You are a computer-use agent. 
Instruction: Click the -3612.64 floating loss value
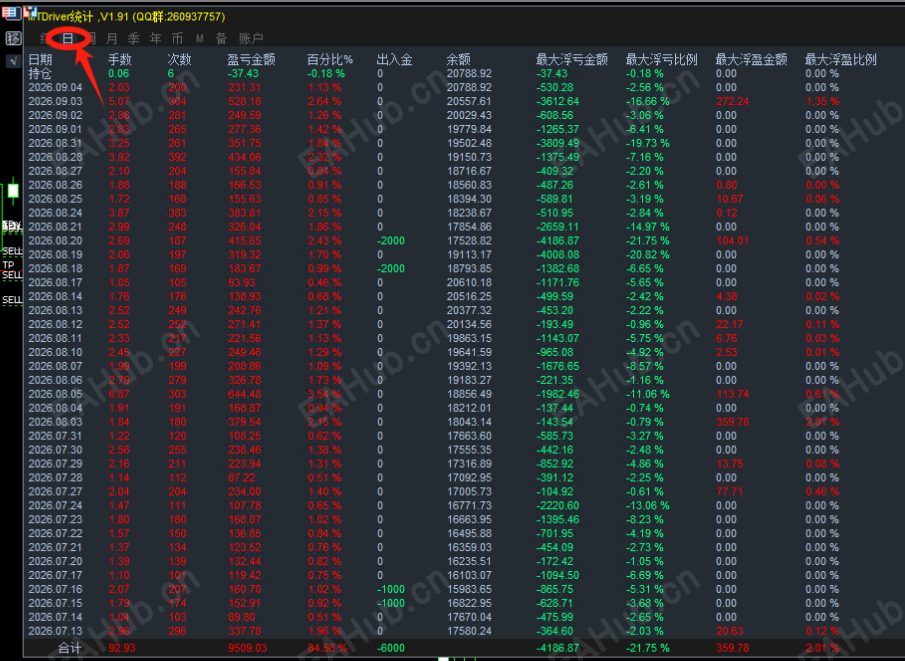pyautogui.click(x=558, y=102)
